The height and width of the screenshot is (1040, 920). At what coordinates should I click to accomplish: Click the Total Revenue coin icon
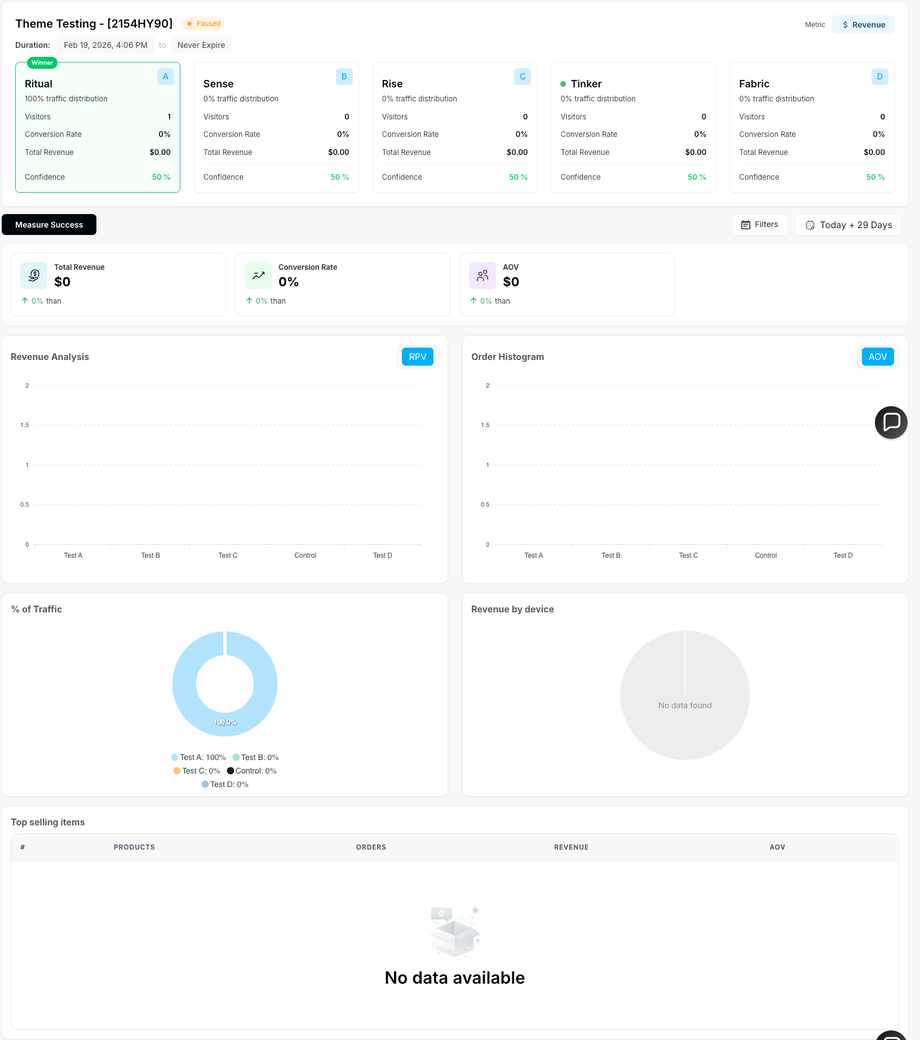click(x=34, y=275)
